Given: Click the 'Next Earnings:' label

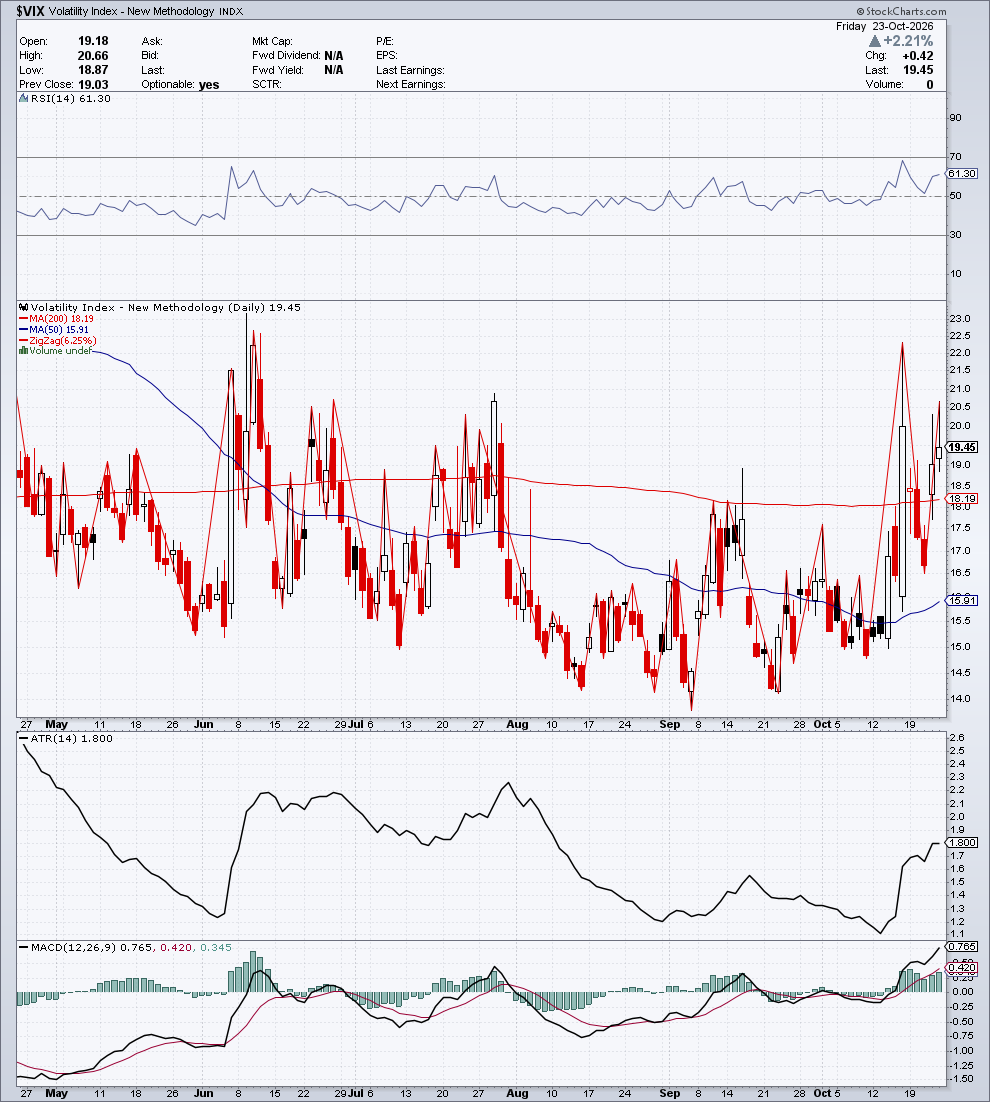Looking at the screenshot, I should [x=410, y=84].
